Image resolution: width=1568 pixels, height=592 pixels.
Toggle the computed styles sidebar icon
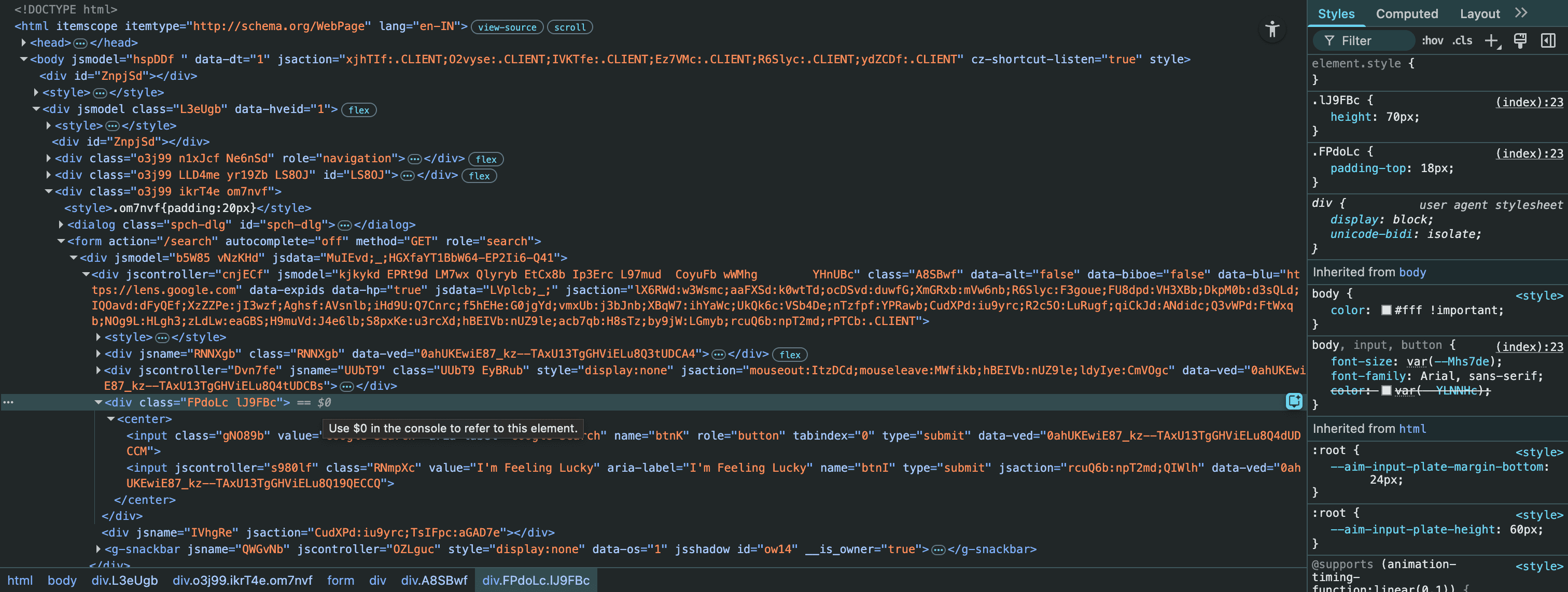click(1548, 41)
